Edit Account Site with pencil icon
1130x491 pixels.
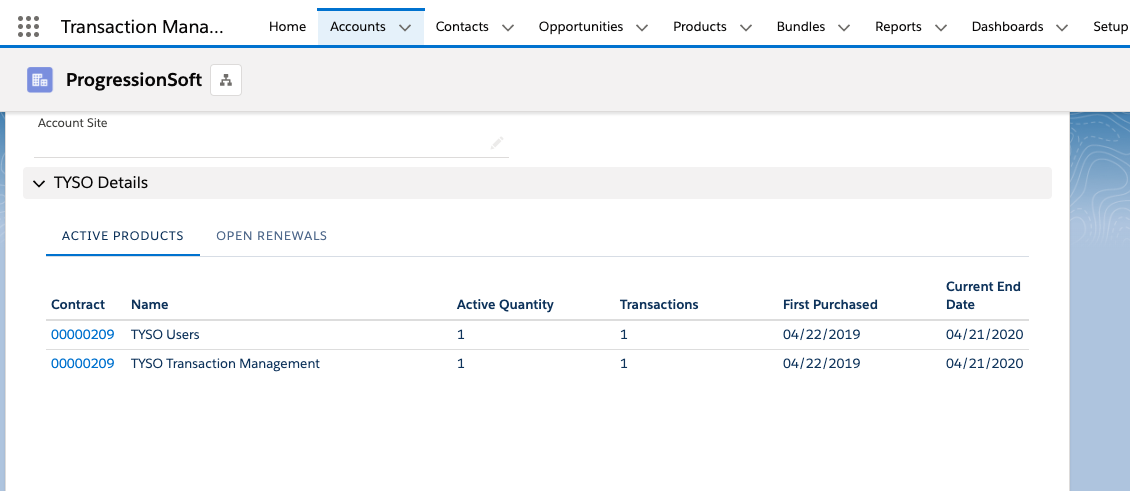(x=497, y=143)
